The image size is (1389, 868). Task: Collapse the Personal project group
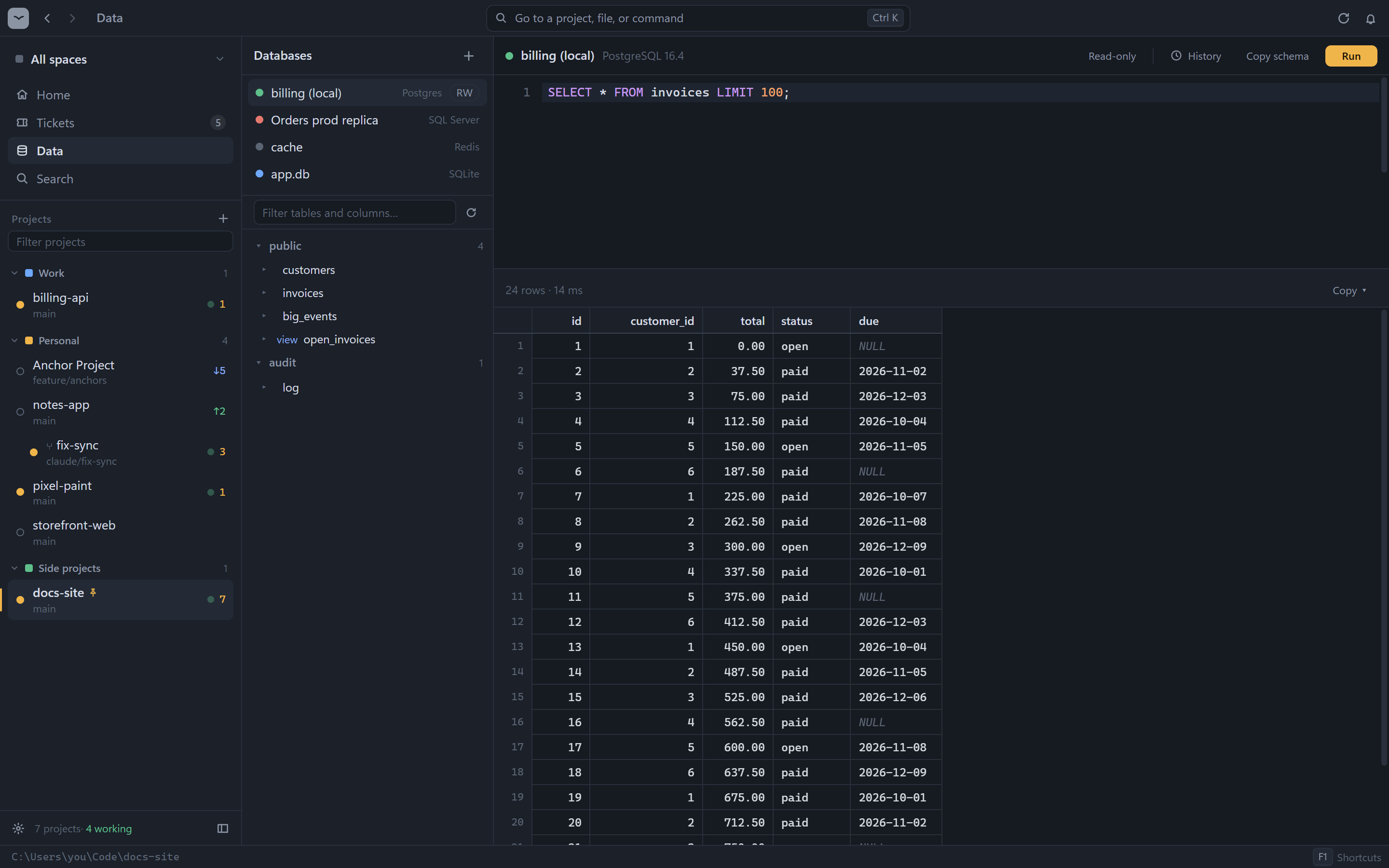(15, 340)
